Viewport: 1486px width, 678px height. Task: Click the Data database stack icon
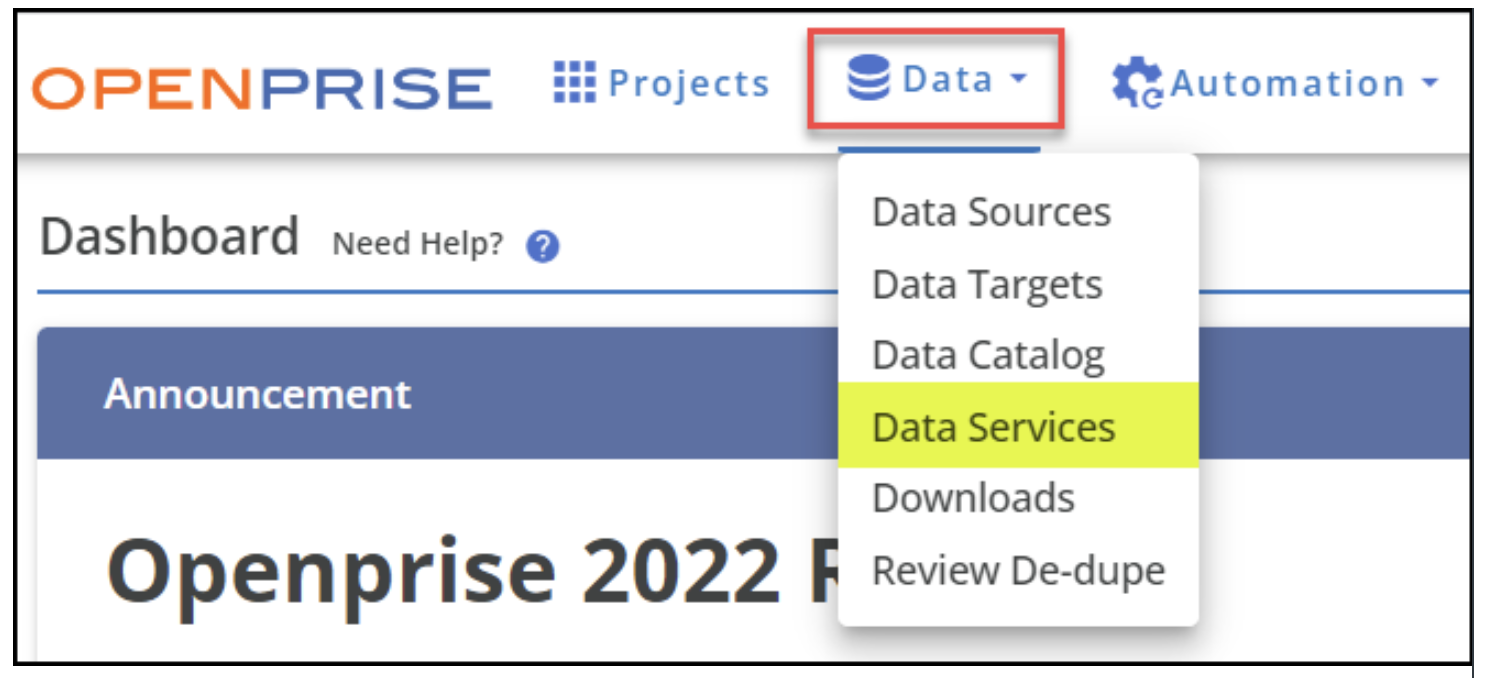868,79
